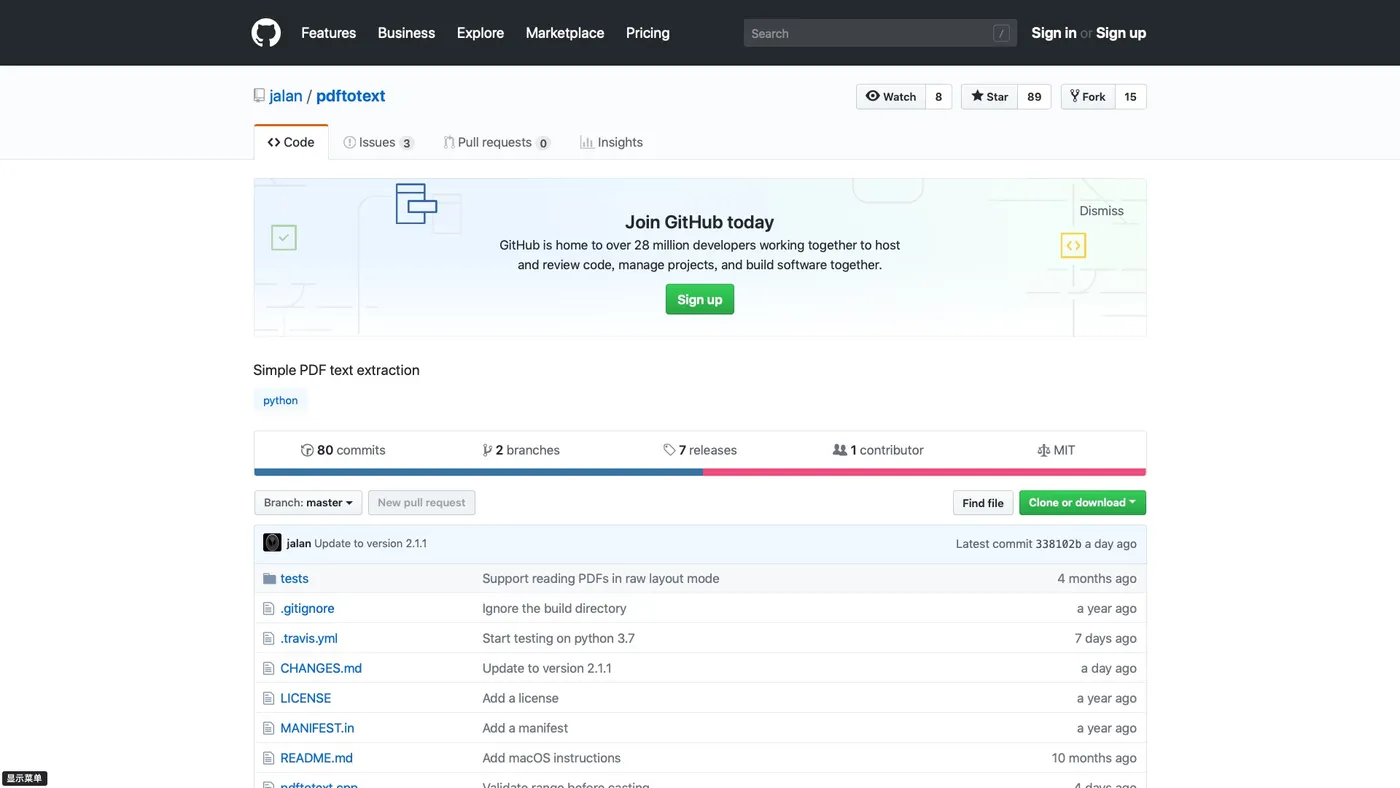1400x788 pixels.
Task: Click the New pull request button
Action: pos(421,503)
